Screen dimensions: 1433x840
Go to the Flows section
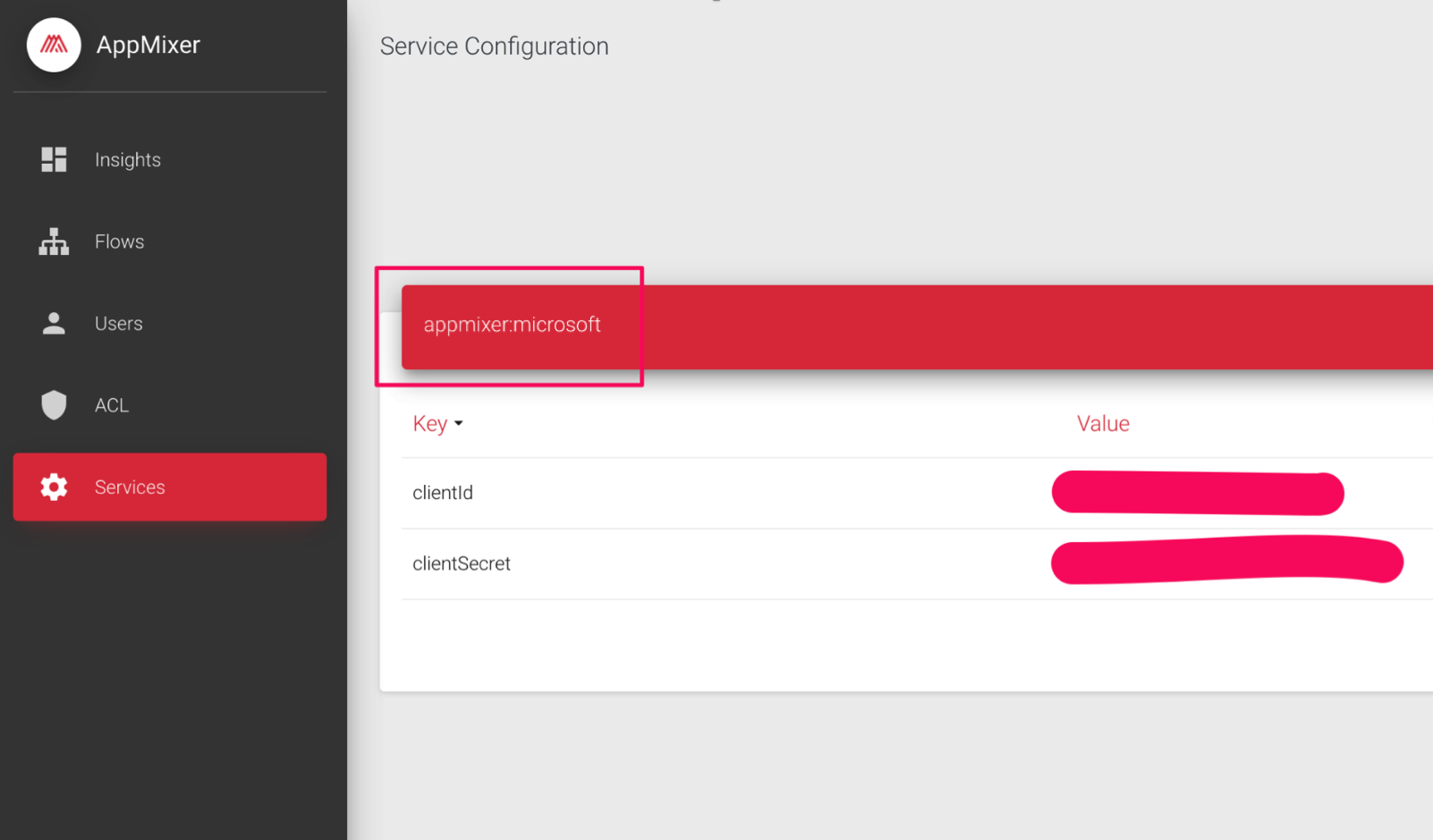pyautogui.click(x=119, y=242)
